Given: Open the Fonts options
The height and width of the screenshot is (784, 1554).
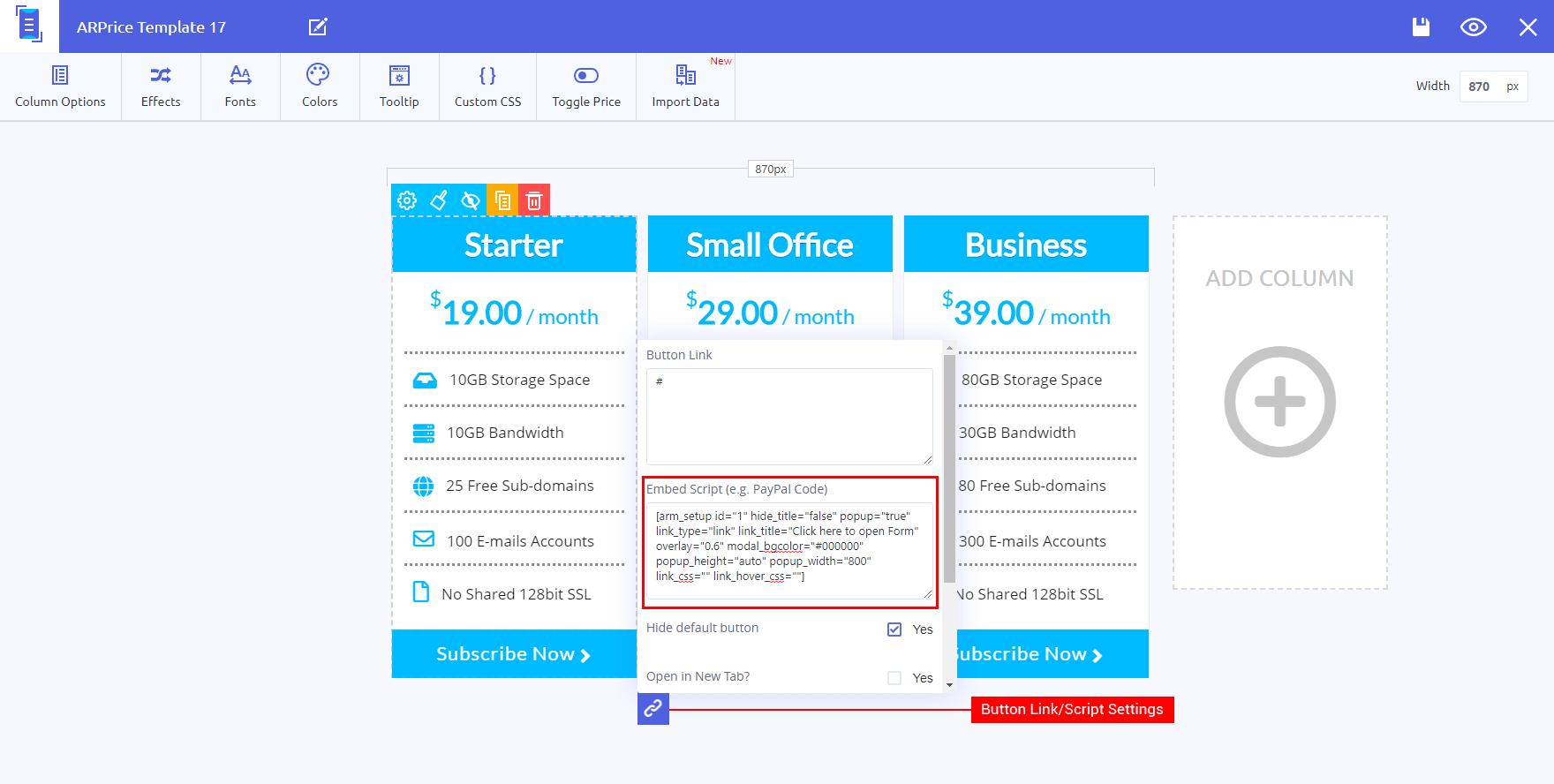Looking at the screenshot, I should click(x=240, y=87).
